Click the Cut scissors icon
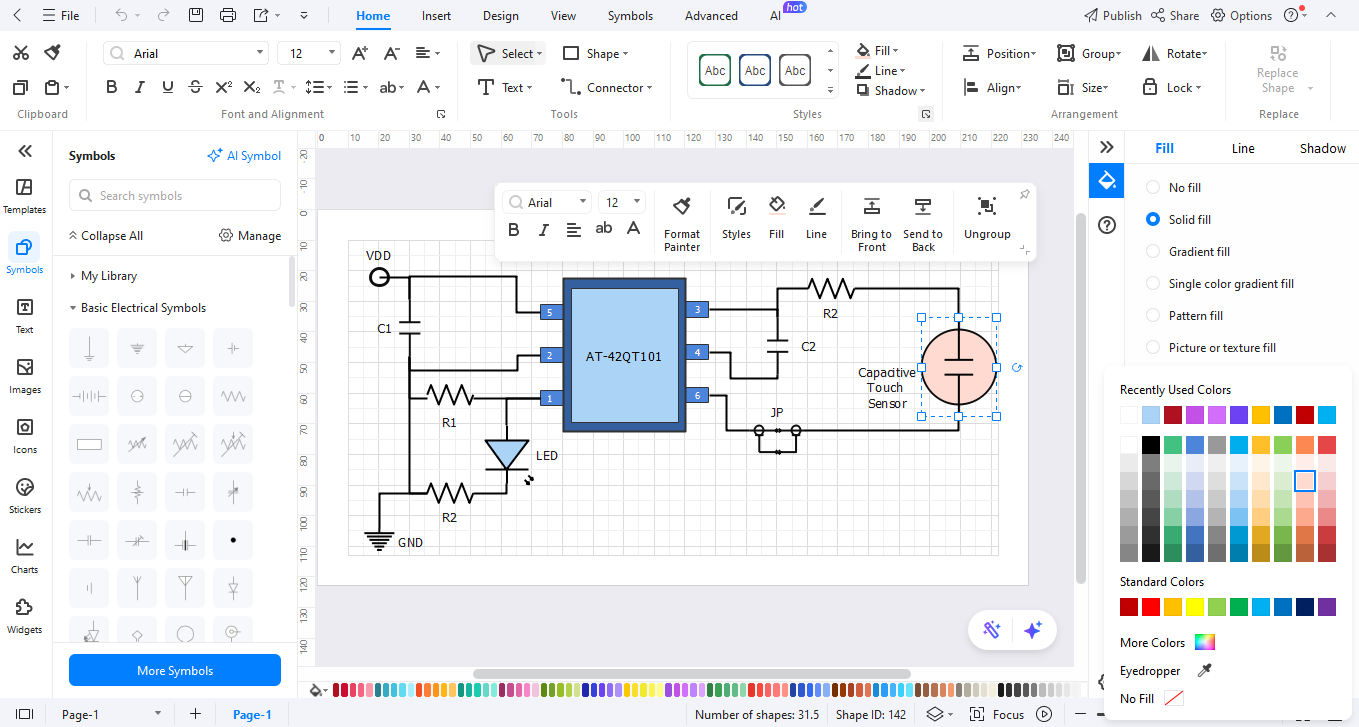Viewport: 1359px width, 727px height. tap(21, 53)
